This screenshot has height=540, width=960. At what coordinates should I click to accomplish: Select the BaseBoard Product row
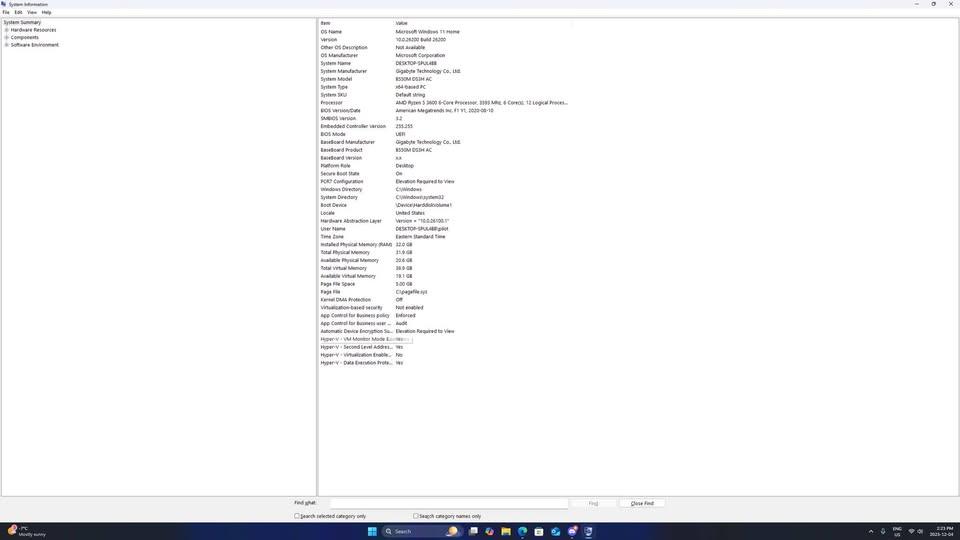tap(445, 150)
